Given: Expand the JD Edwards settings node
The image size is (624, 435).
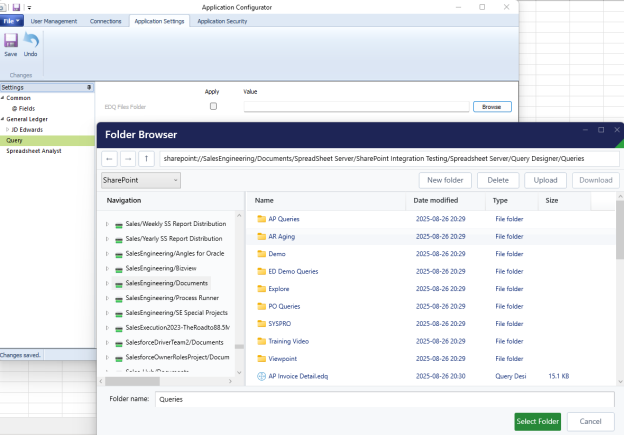Looking at the screenshot, I should click(x=8, y=130).
